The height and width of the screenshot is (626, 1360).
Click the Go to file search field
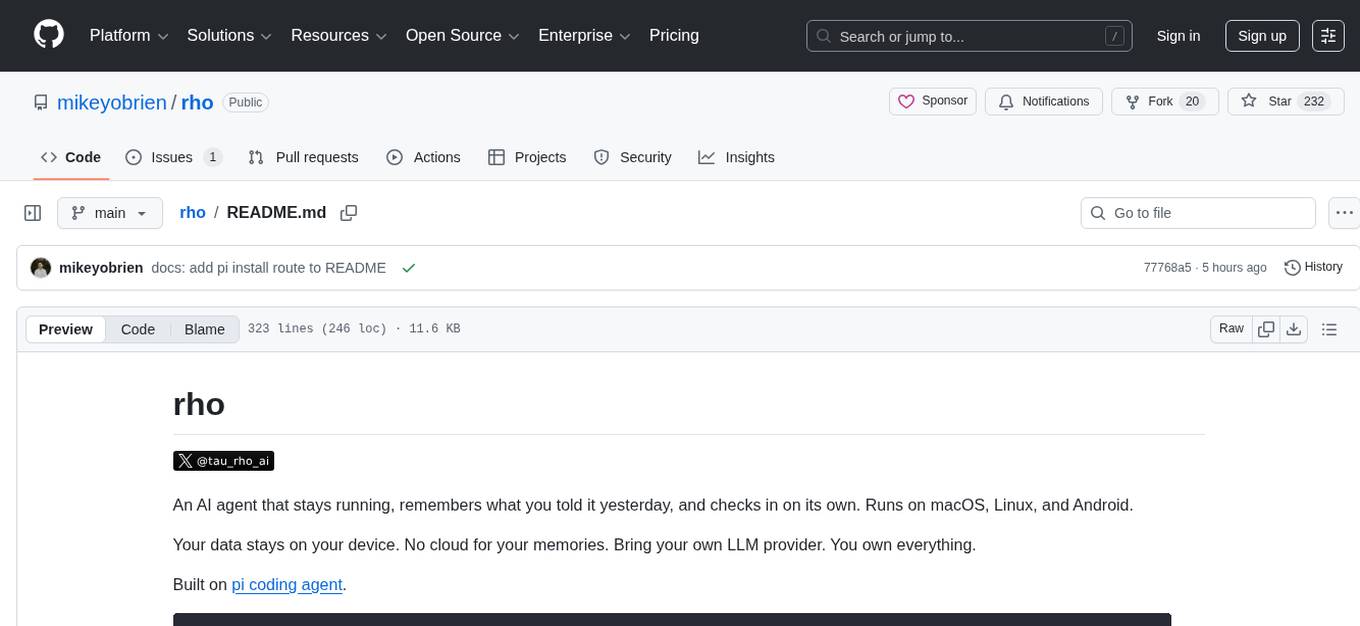tap(1197, 212)
